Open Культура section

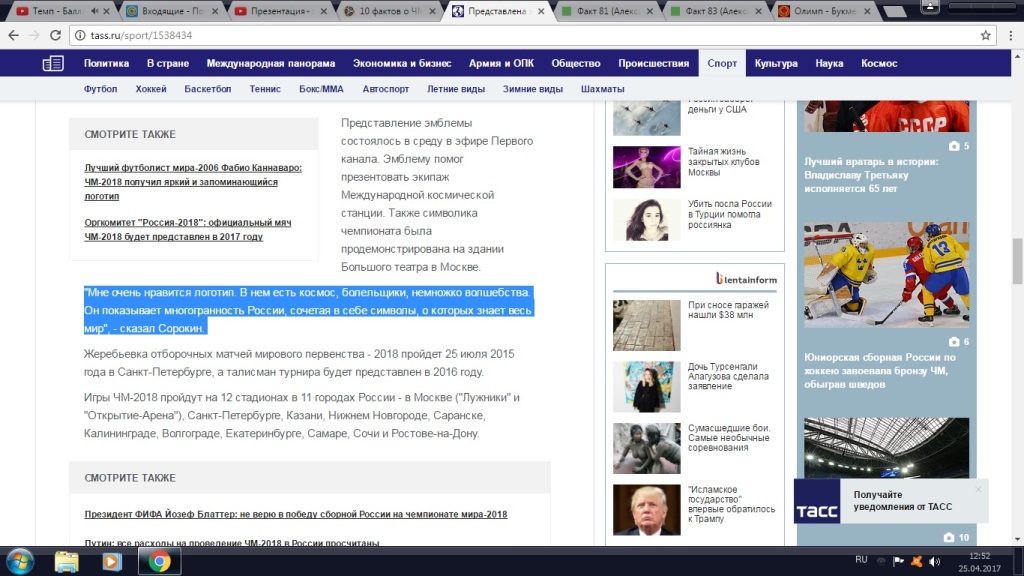click(x=776, y=63)
